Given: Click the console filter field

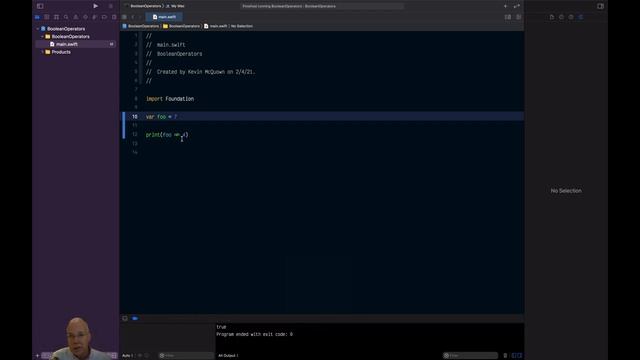Looking at the screenshot, I should pos(471,356).
